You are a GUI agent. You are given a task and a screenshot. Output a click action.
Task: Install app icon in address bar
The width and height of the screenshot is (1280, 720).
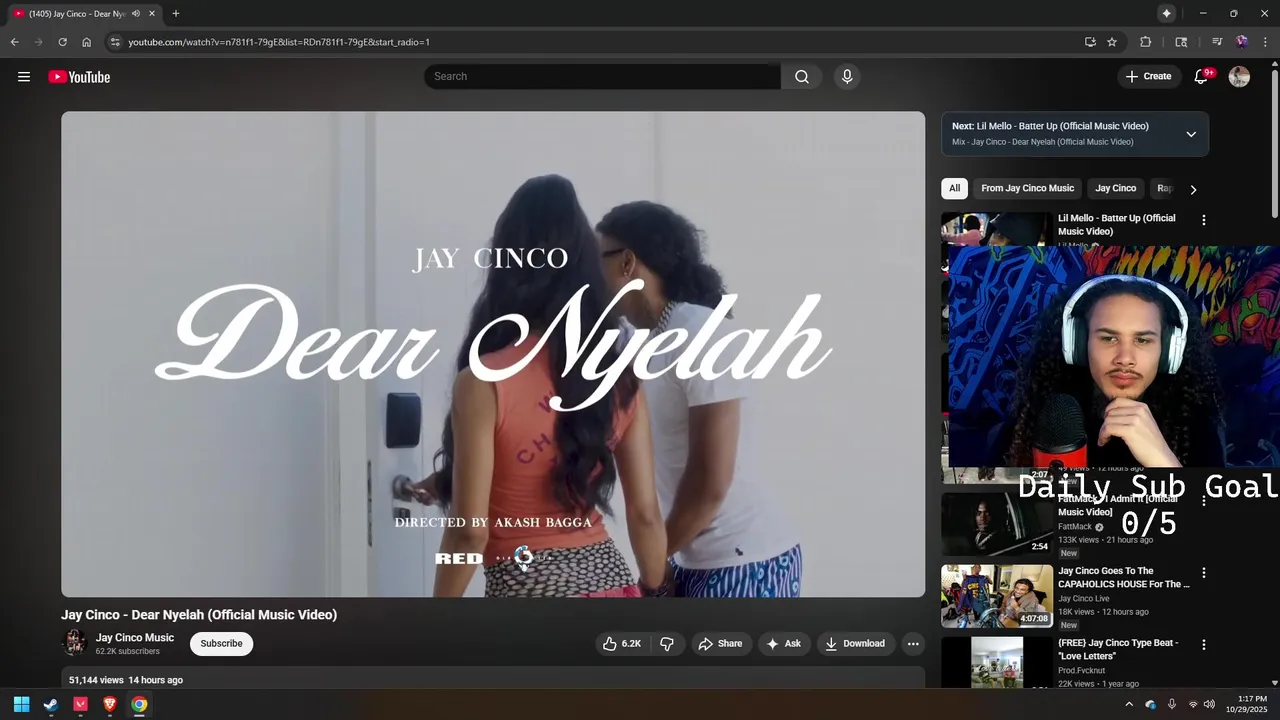1090,42
